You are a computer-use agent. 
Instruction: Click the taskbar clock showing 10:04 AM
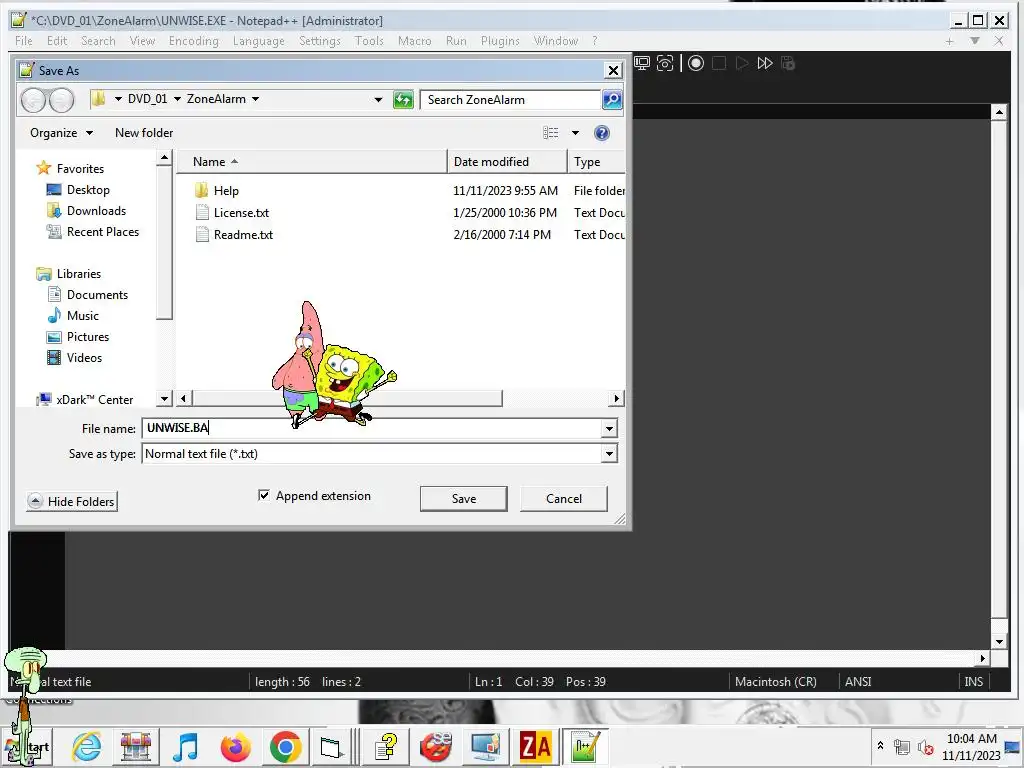[971, 746]
